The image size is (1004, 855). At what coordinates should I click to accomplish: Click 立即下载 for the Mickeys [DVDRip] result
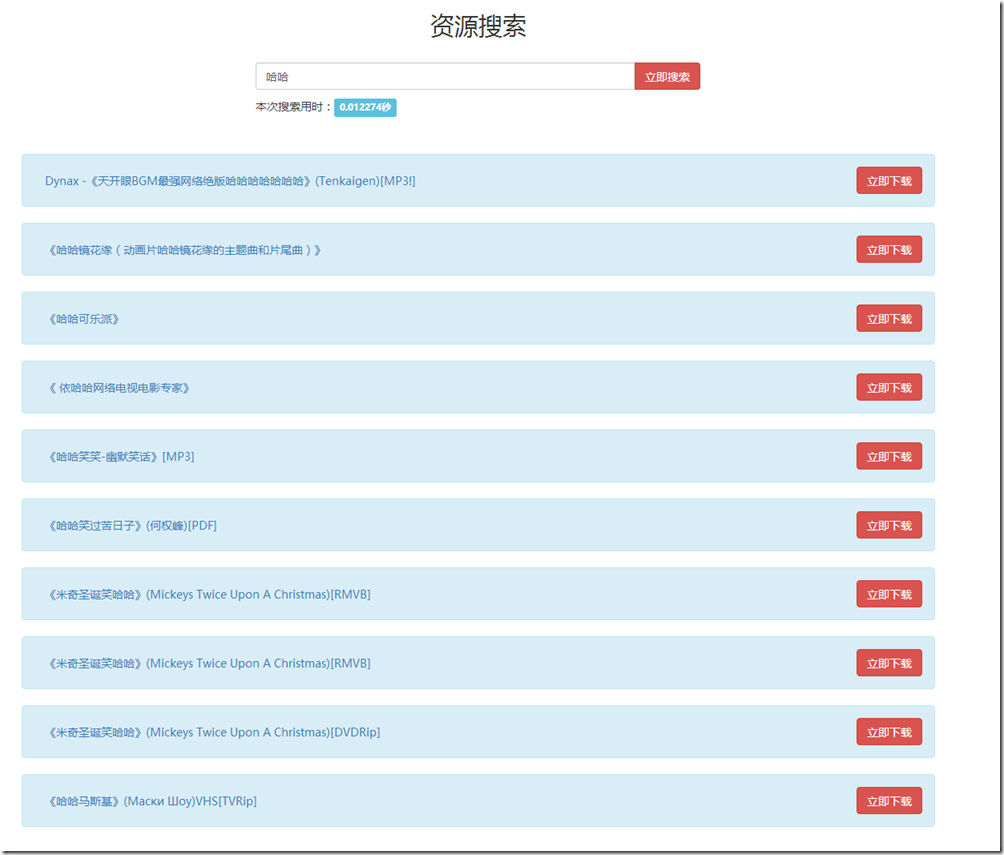[x=889, y=732]
